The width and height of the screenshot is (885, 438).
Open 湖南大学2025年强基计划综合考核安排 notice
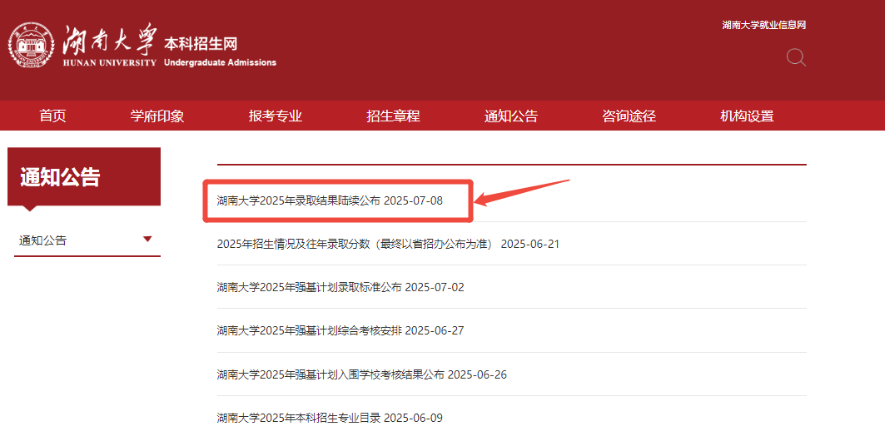340,331
